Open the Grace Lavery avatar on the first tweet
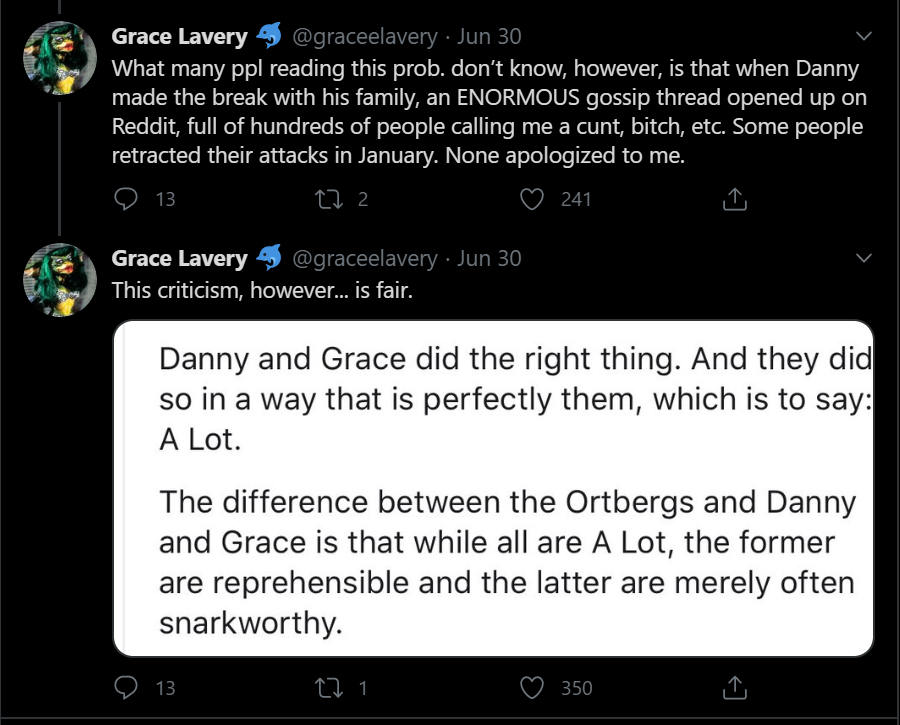Image resolution: width=900 pixels, height=725 pixels. pos(60,58)
